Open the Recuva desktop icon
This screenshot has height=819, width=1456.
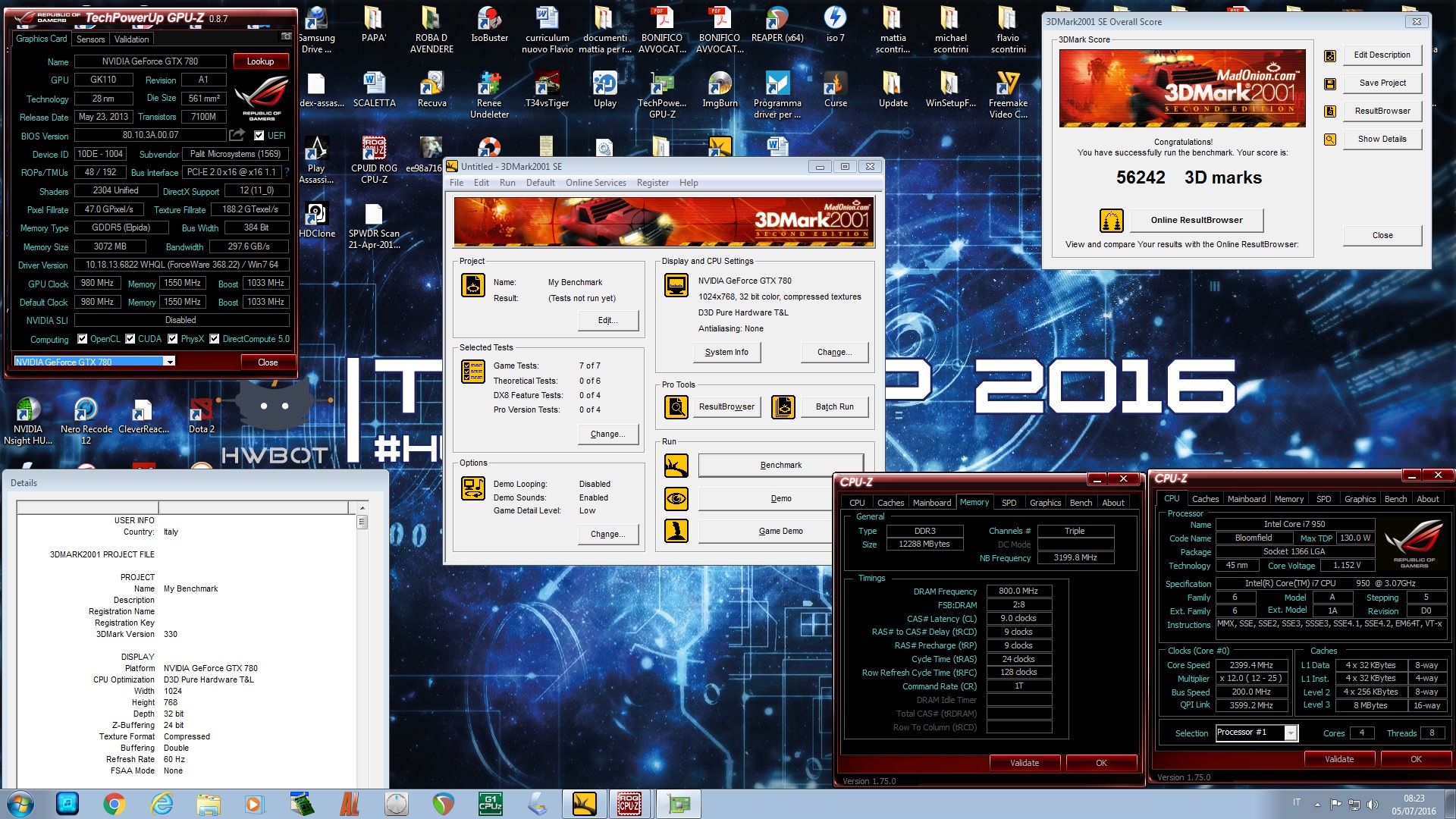pos(431,89)
